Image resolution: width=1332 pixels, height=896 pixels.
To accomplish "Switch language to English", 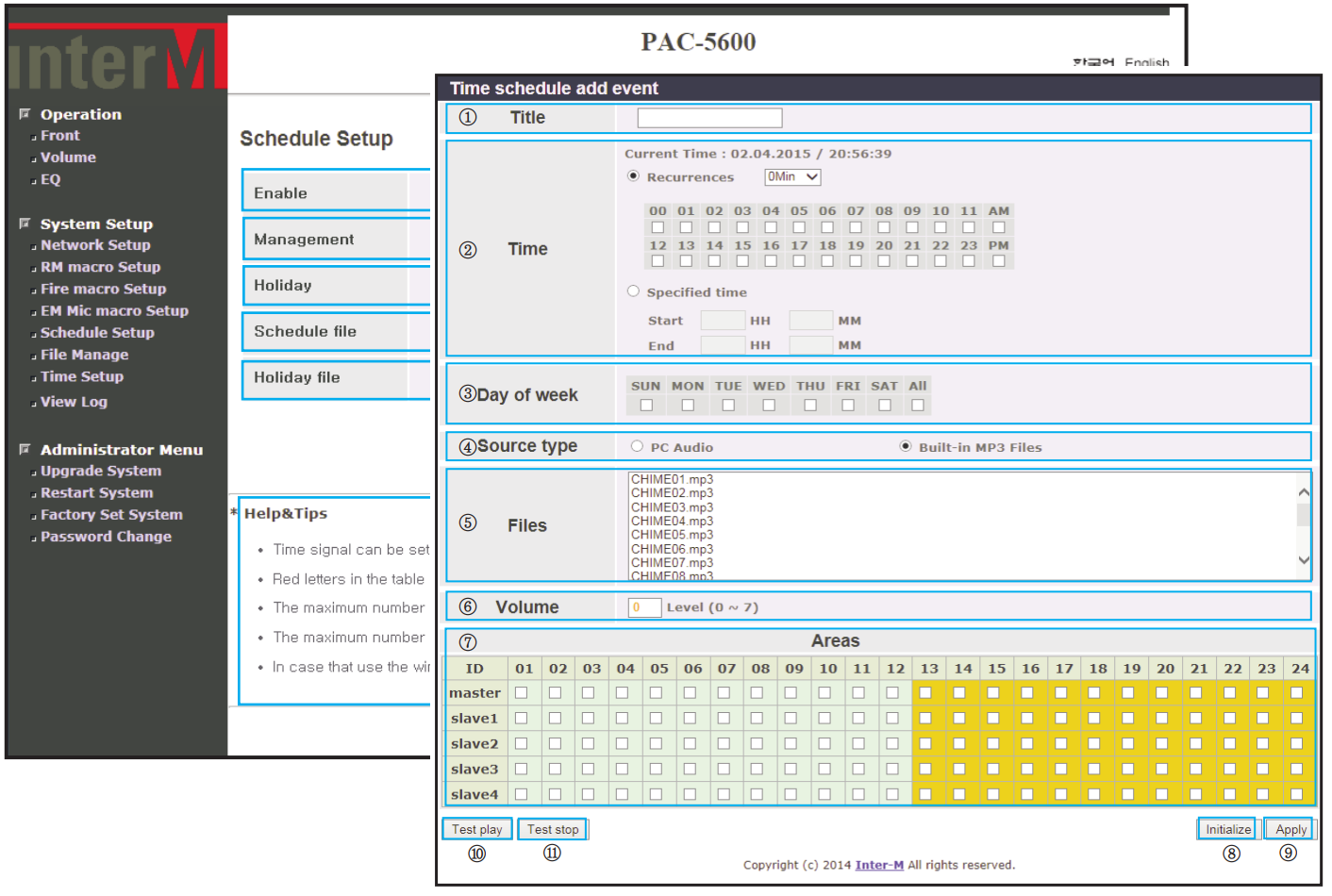I will 1146,62.
